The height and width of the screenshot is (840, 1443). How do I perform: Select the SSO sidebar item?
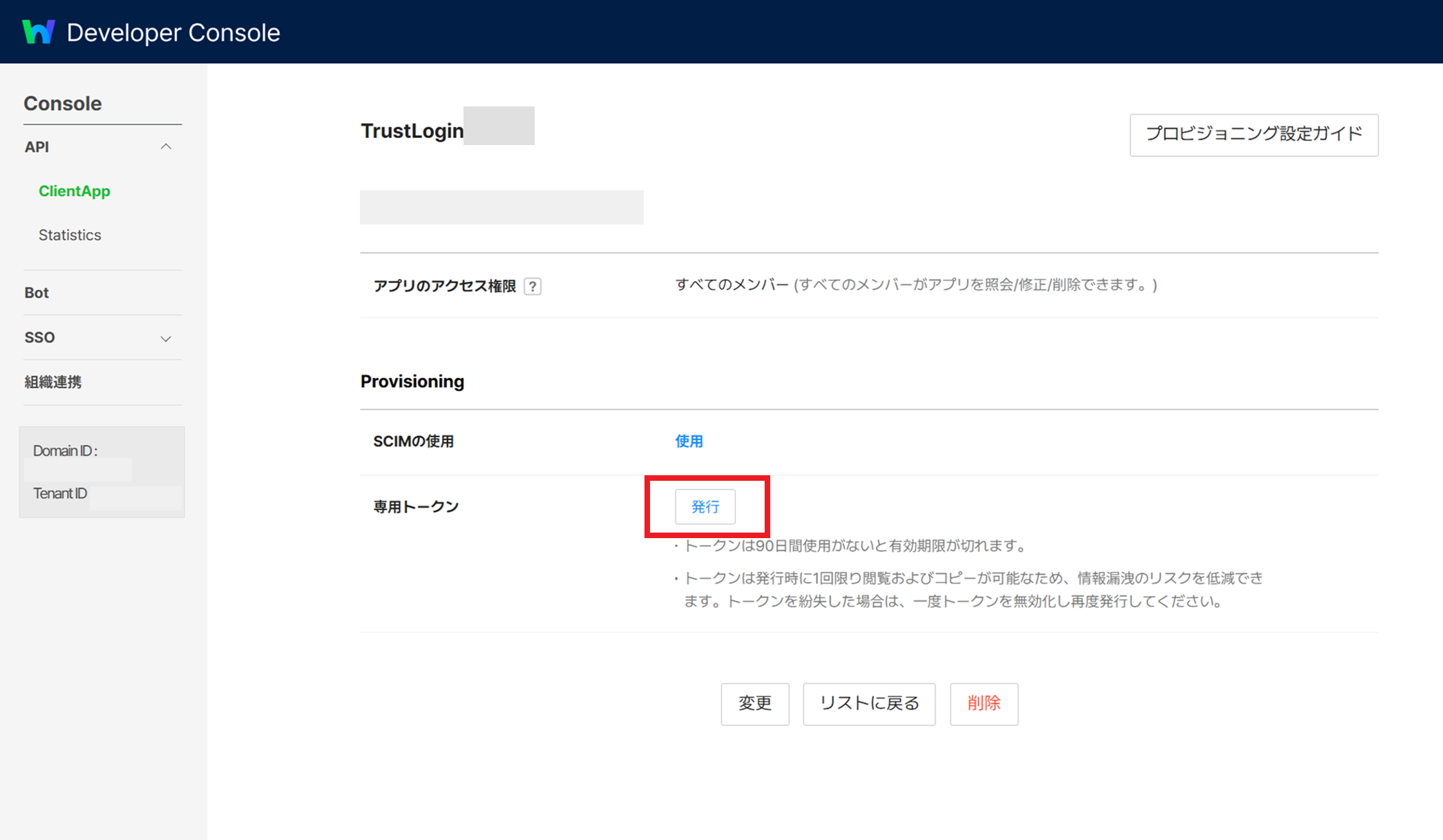[39, 337]
